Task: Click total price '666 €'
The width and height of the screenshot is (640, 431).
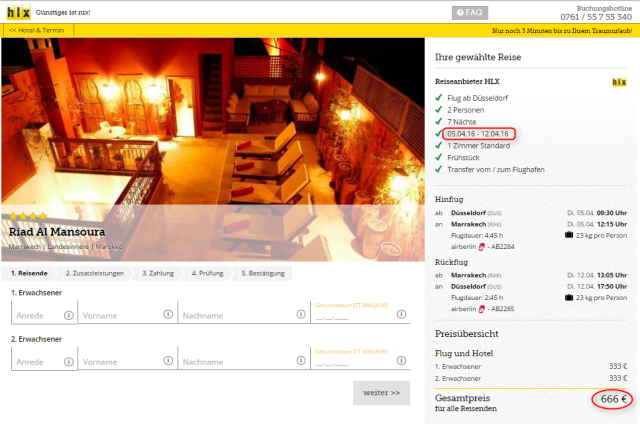Action: point(613,399)
